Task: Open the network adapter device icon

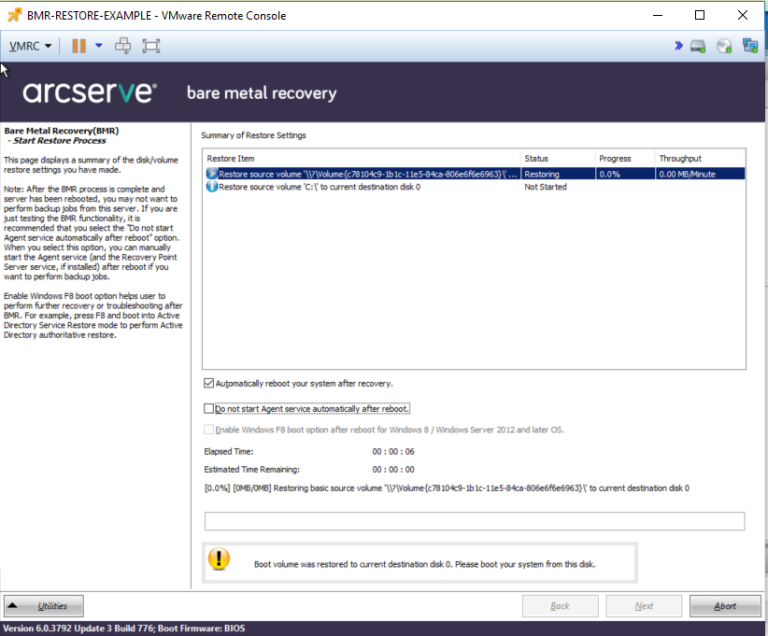Action: (x=750, y=46)
